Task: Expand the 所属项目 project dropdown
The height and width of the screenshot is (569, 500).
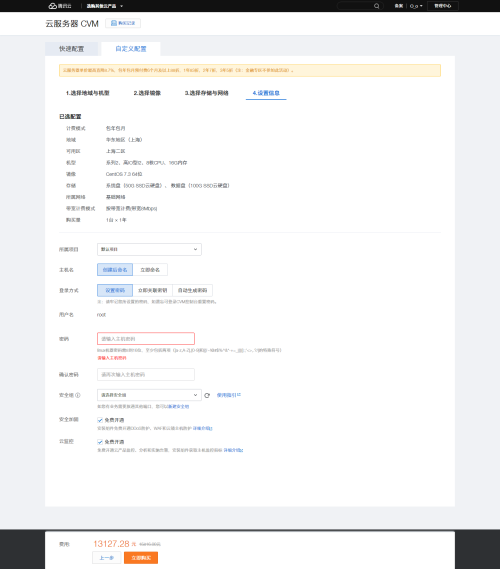Action: 149,249
